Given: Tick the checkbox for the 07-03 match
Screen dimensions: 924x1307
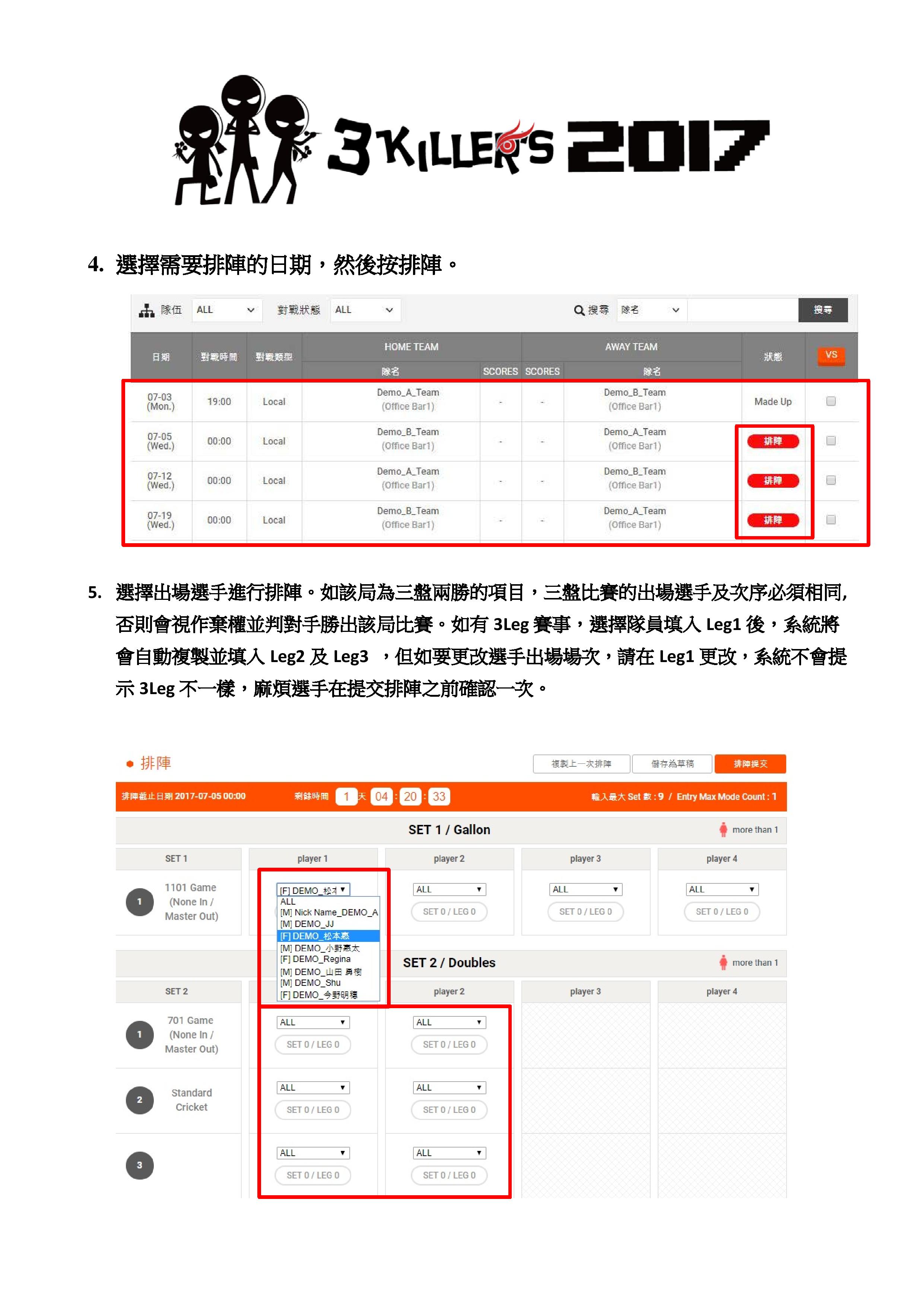Looking at the screenshot, I should click(x=831, y=401).
